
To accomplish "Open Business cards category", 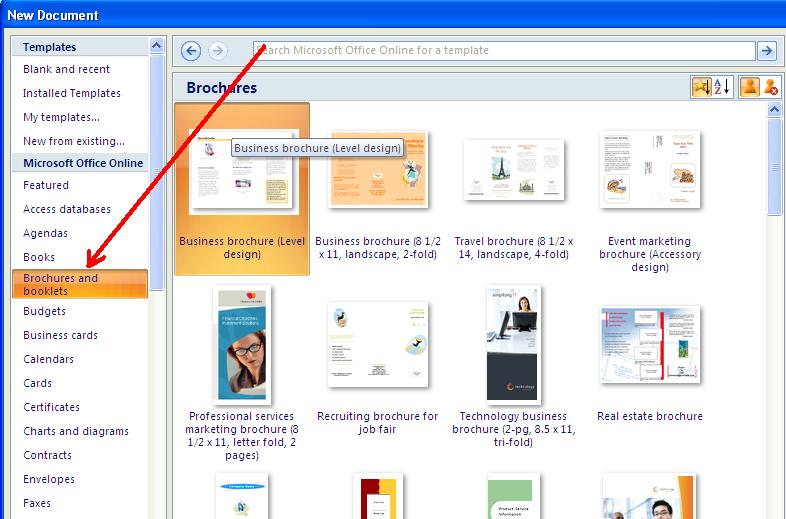I will pos(60,335).
